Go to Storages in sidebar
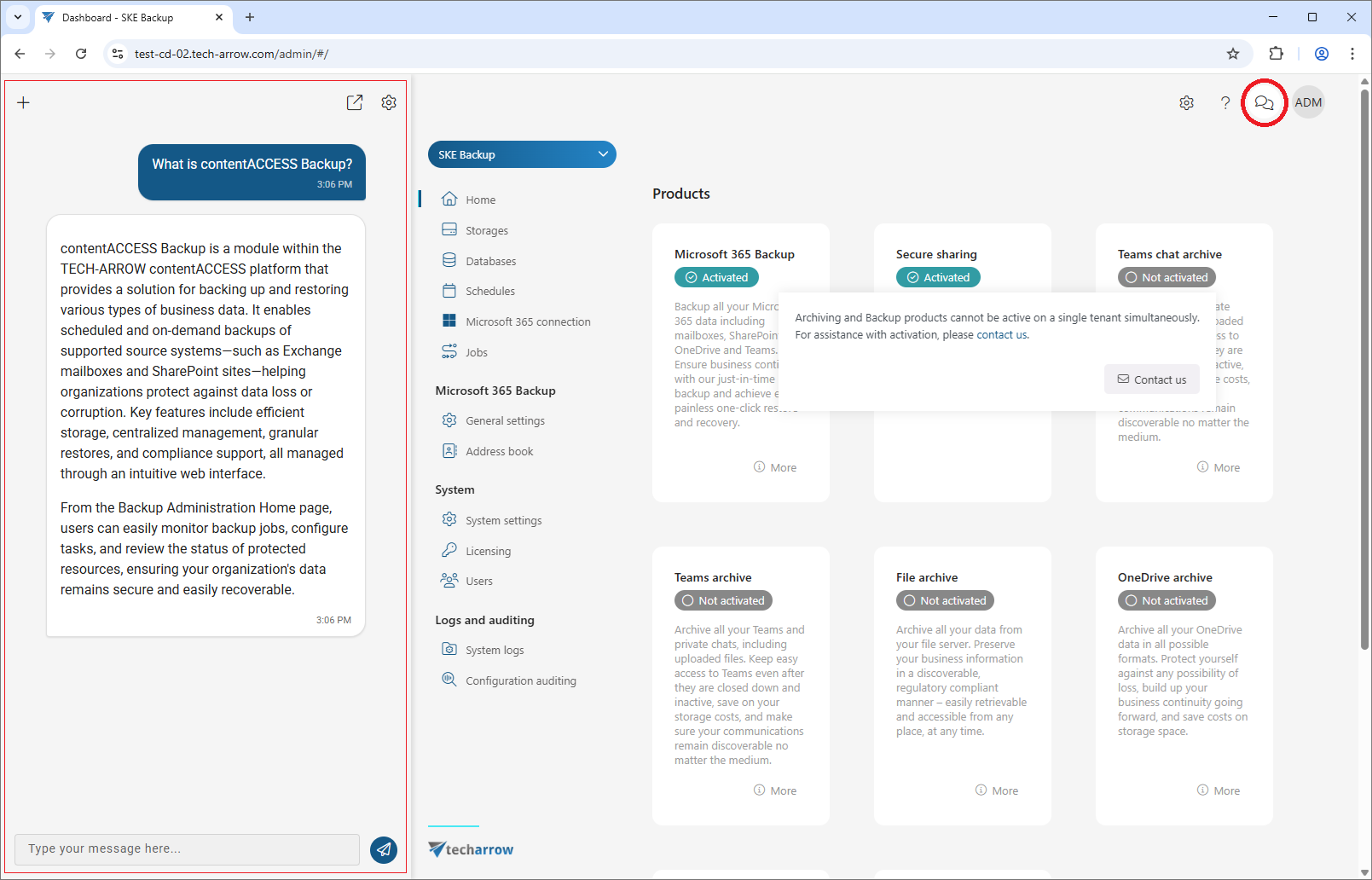 (486, 230)
